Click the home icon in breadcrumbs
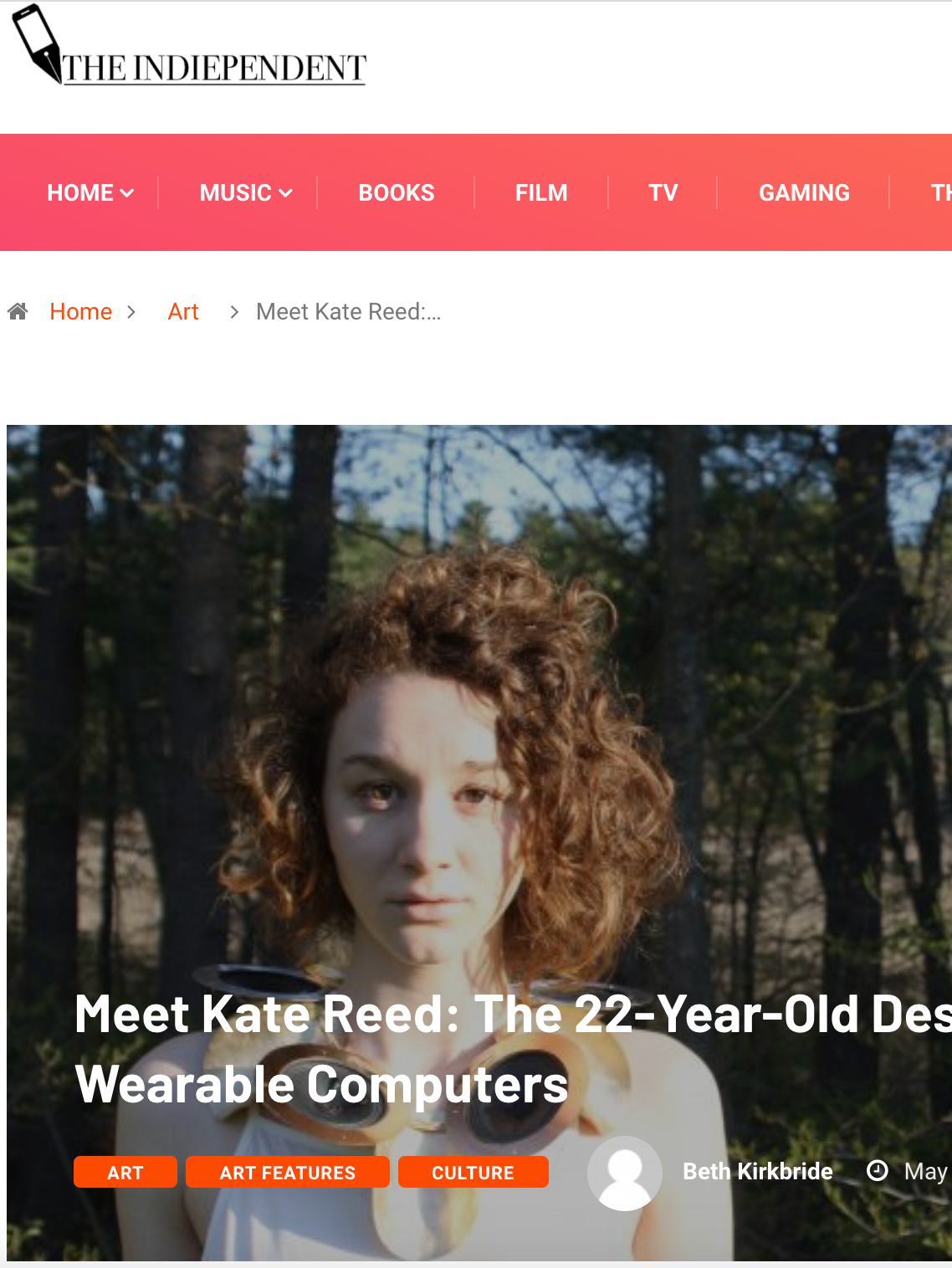The image size is (952, 1268). coord(18,311)
